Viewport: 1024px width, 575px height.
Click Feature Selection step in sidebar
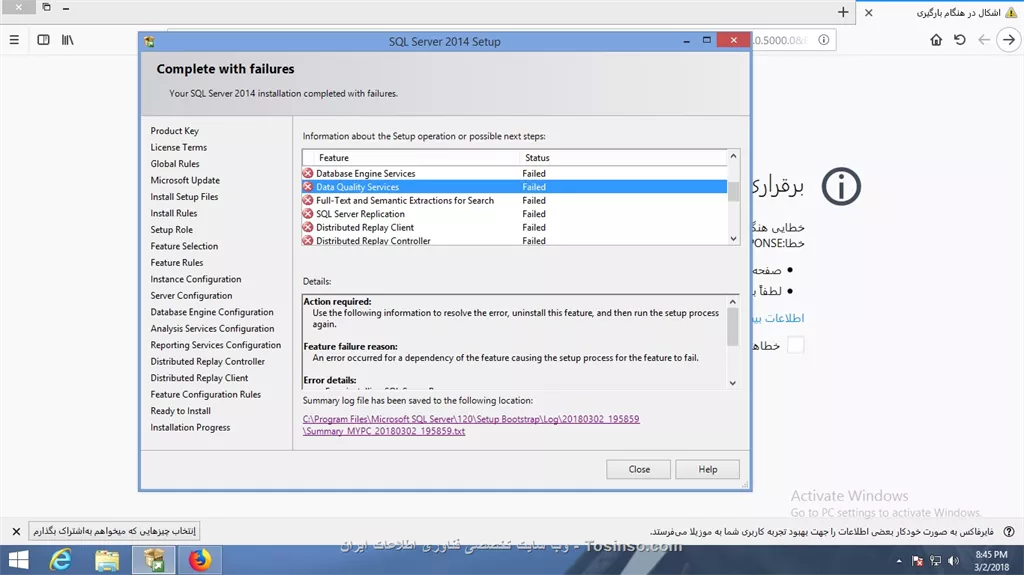coord(184,246)
